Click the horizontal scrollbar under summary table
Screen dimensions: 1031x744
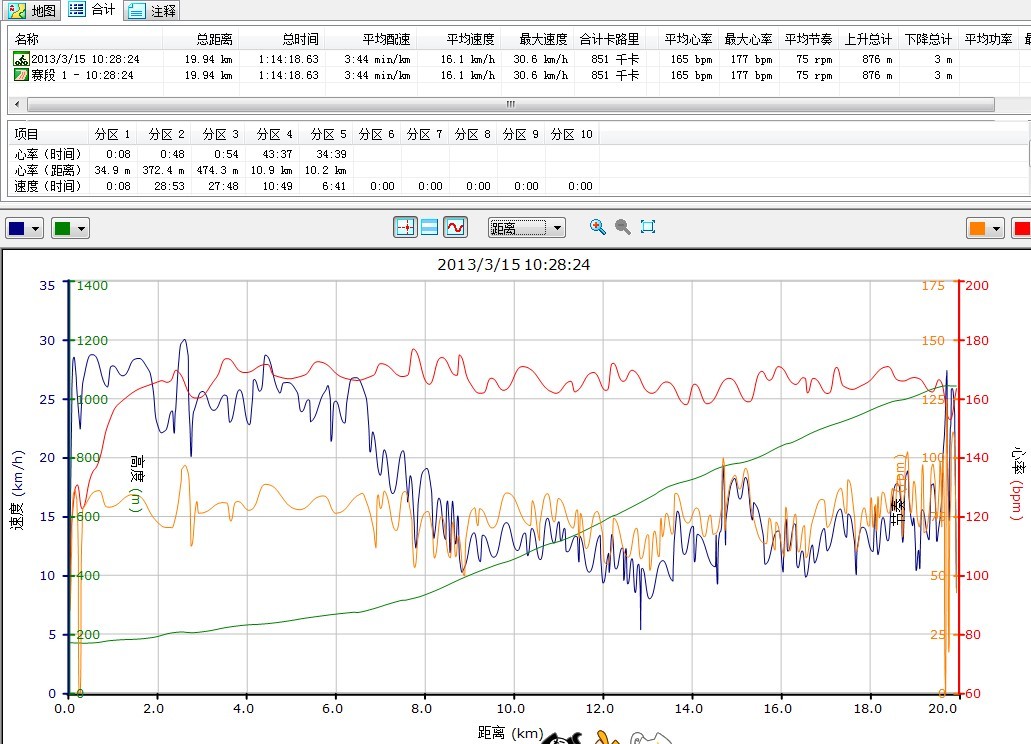pos(510,104)
